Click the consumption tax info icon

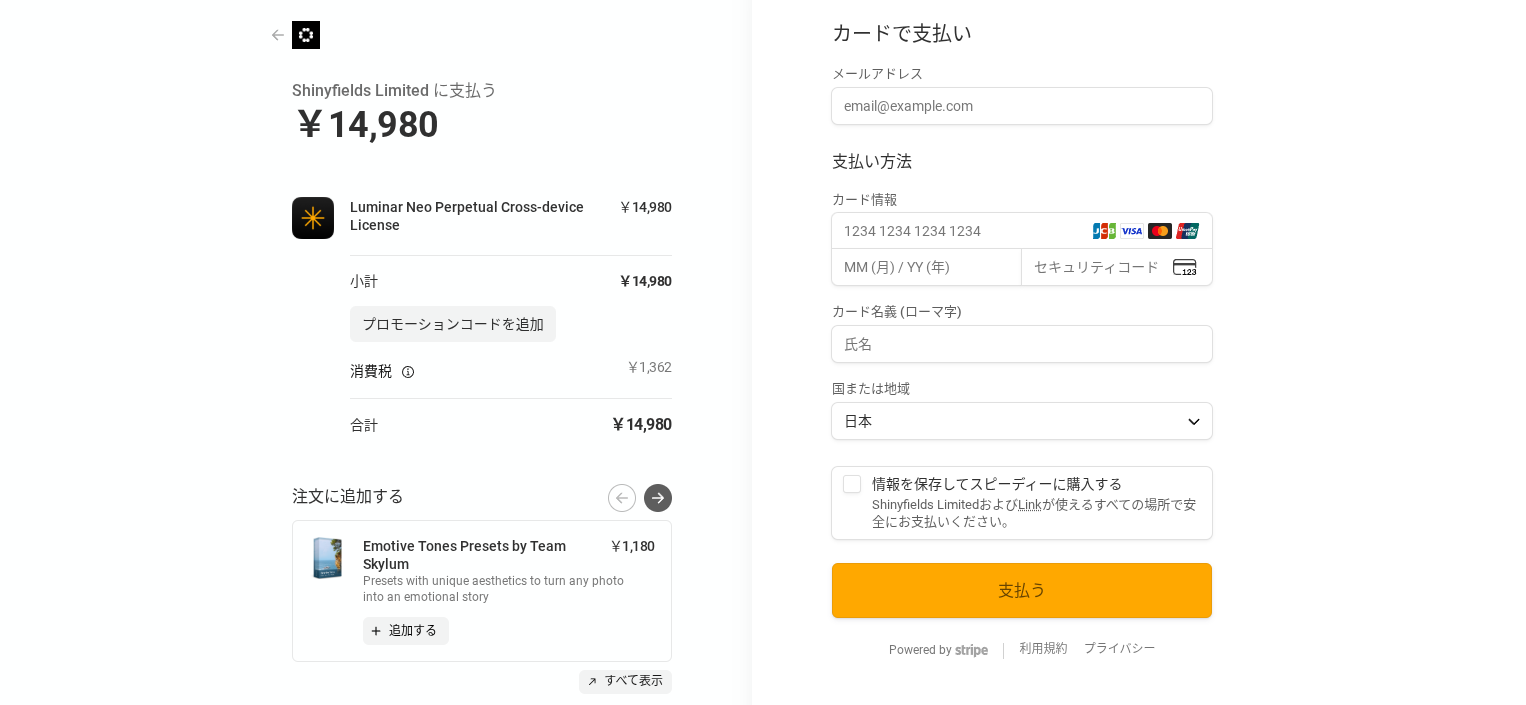408,372
